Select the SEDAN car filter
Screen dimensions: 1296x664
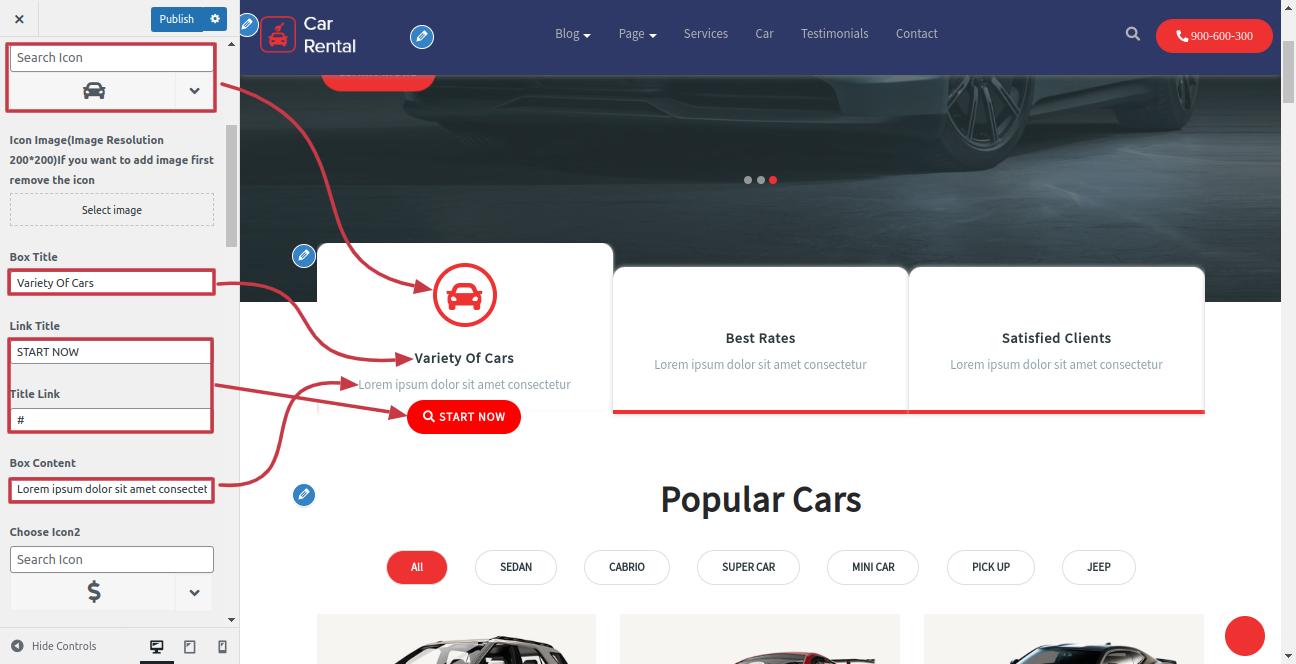click(x=516, y=567)
